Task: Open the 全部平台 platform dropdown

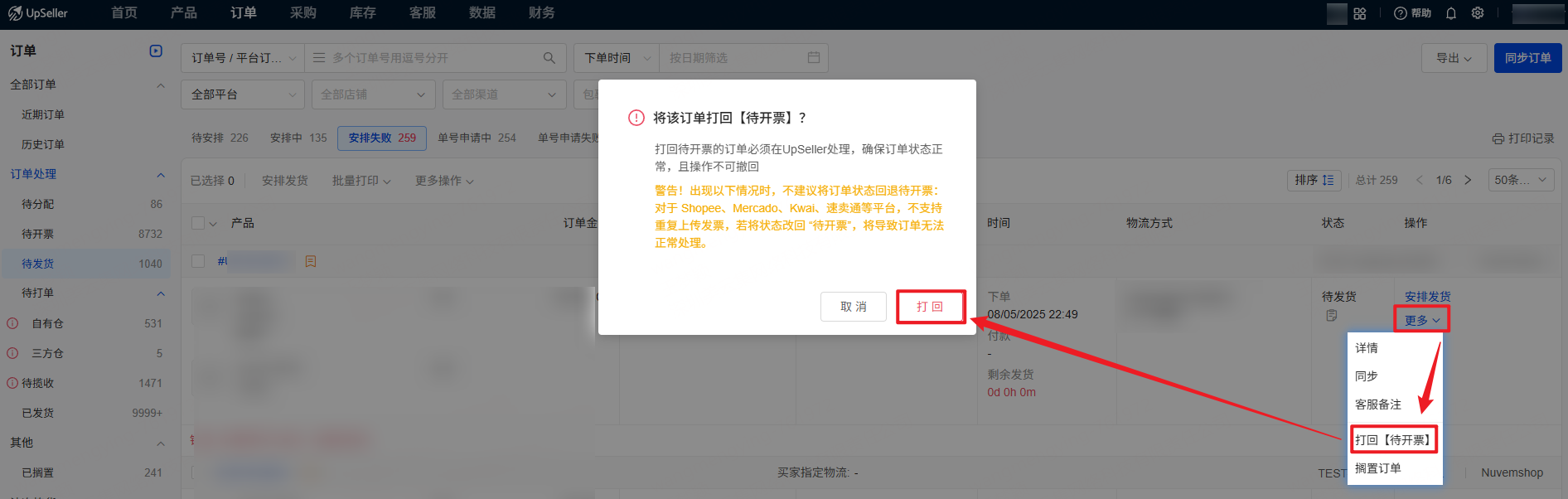Action: (243, 94)
